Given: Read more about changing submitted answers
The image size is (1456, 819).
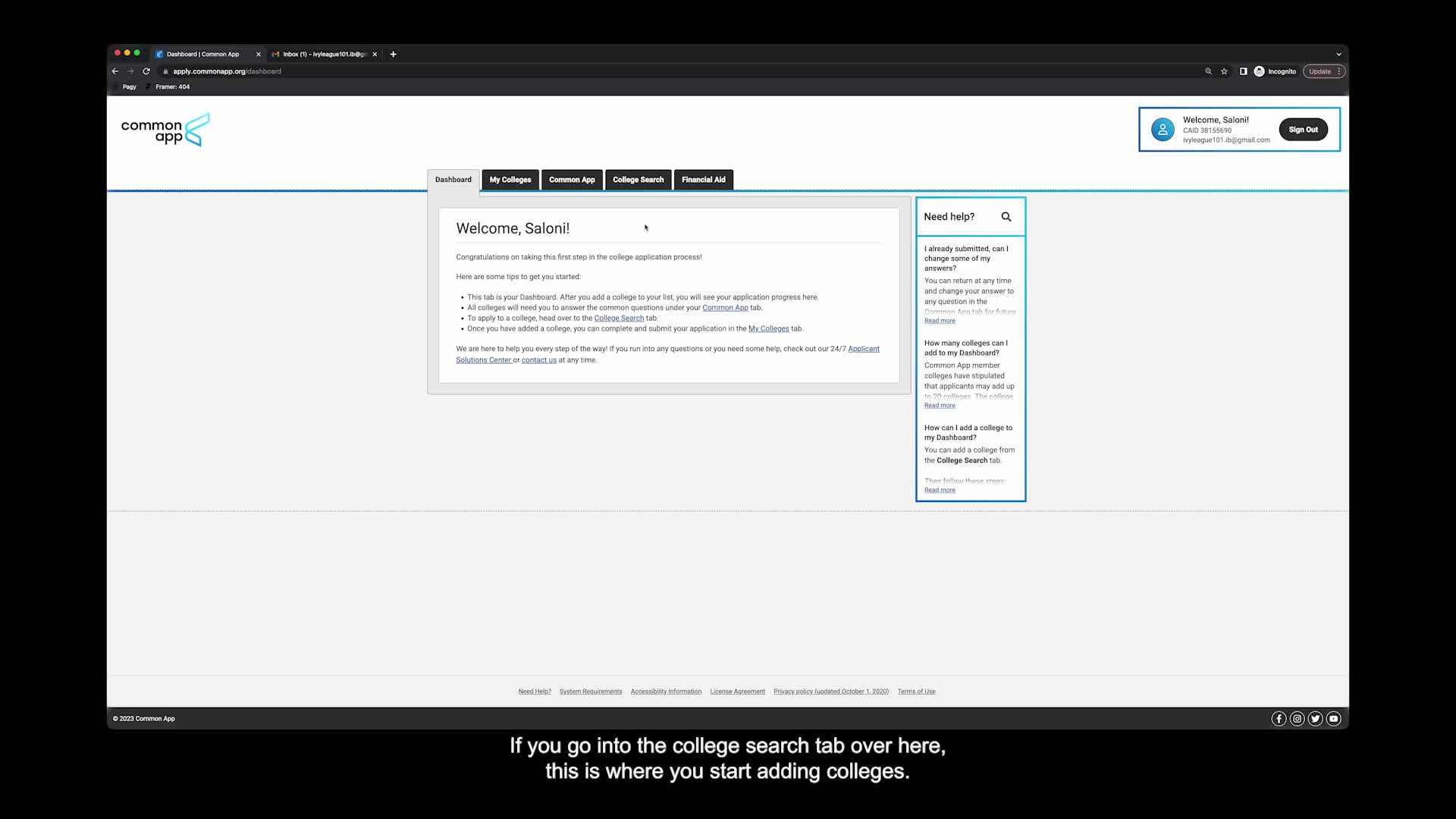Looking at the screenshot, I should (x=940, y=321).
